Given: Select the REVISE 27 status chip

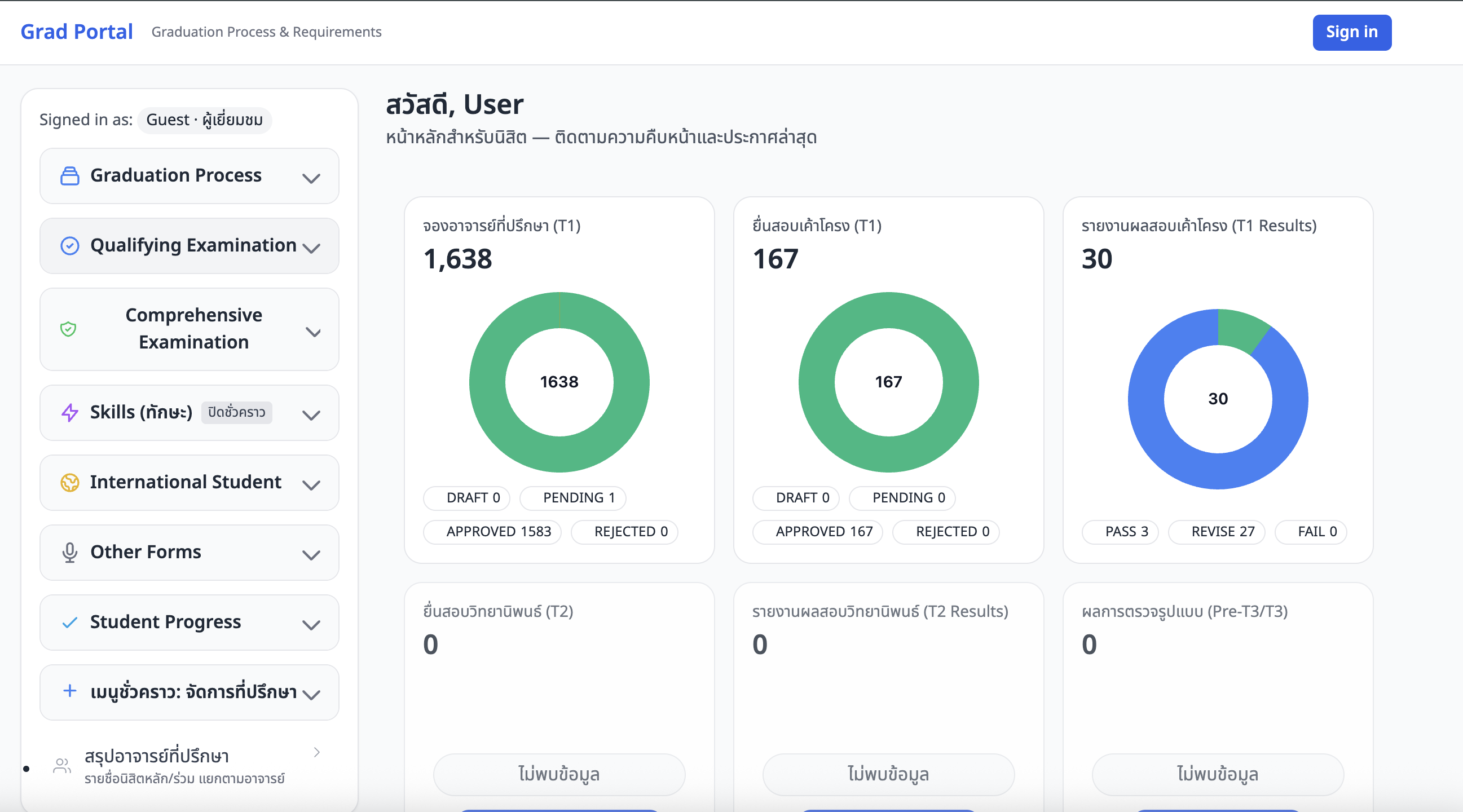Looking at the screenshot, I should (x=1217, y=532).
